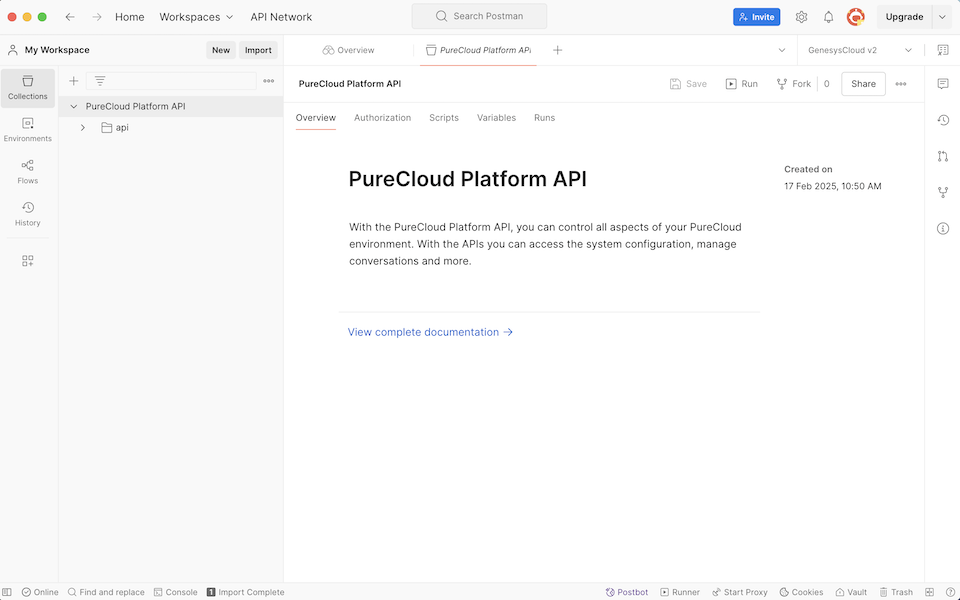Switch to the Authorization tab
The width and height of the screenshot is (960, 600).
pyautogui.click(x=382, y=117)
